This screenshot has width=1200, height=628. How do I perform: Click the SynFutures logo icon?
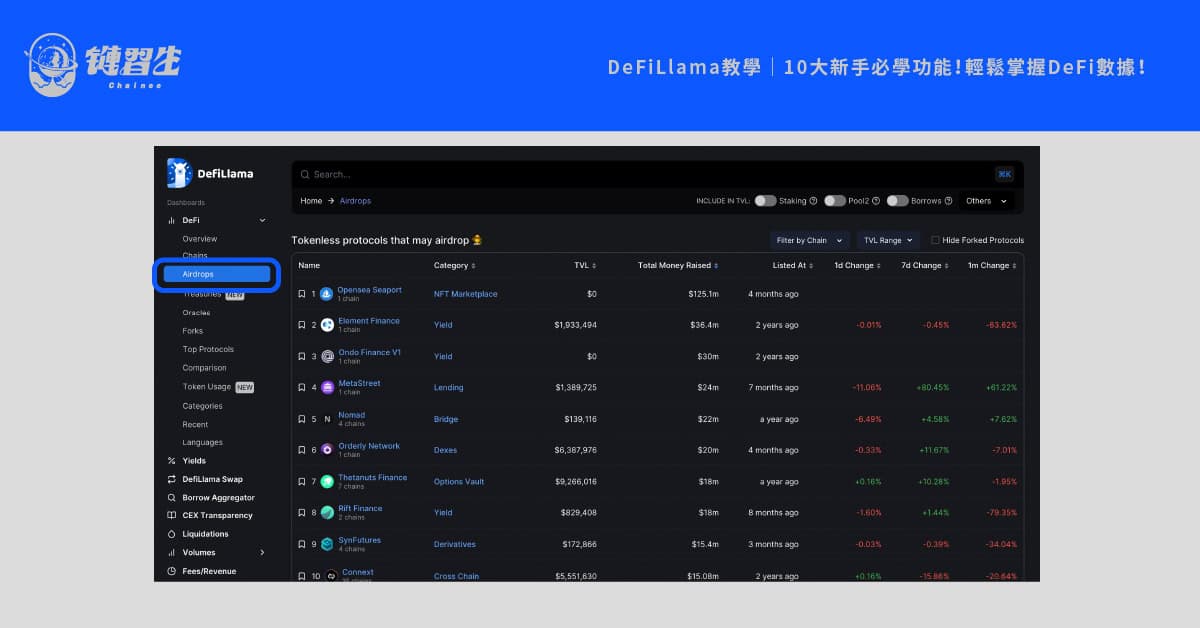click(327, 544)
